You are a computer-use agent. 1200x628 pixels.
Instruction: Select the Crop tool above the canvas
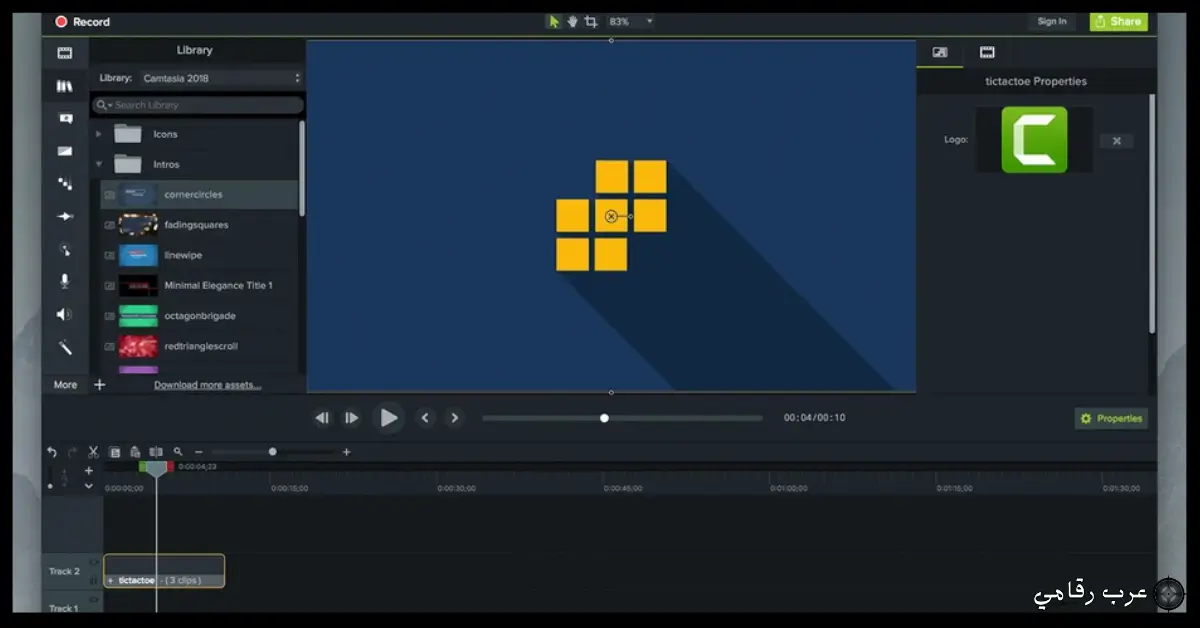591,21
